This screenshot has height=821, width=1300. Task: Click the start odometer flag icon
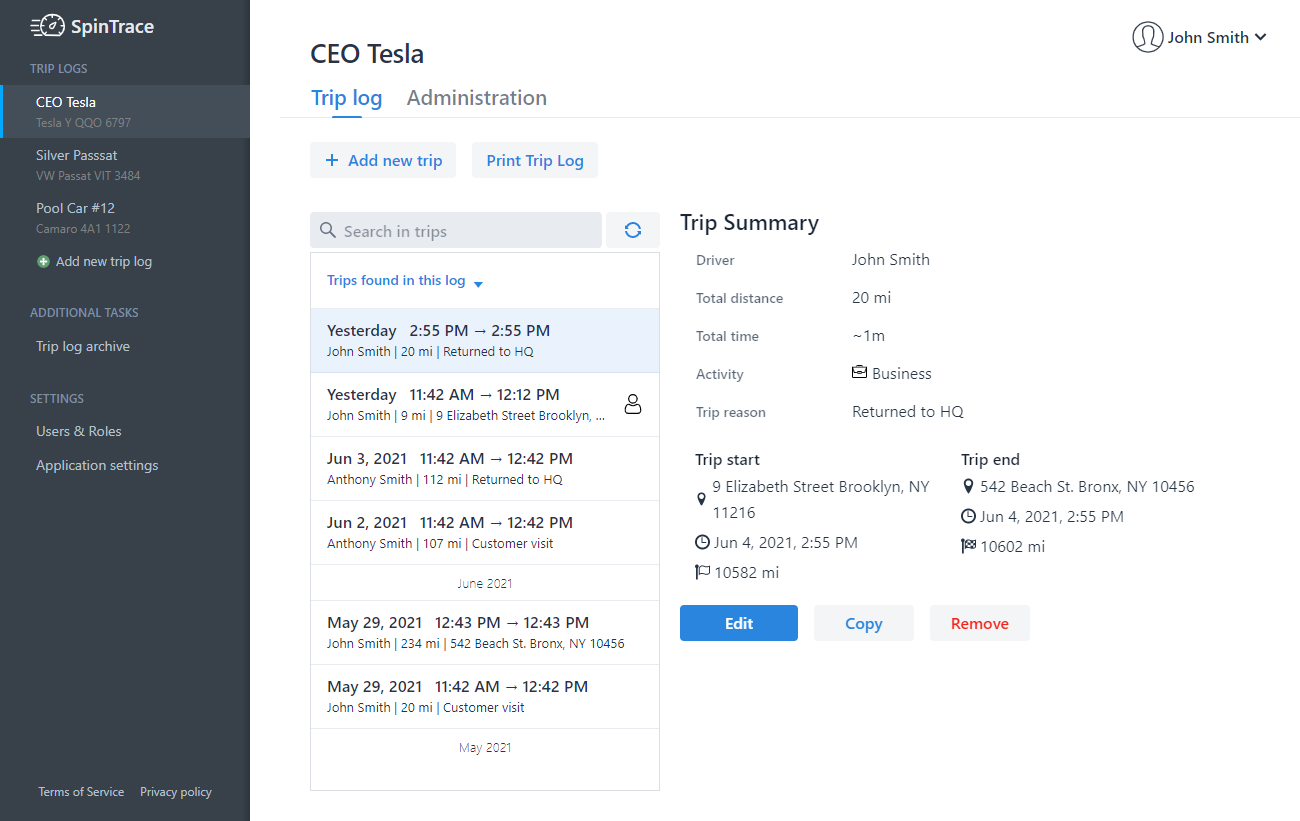(x=702, y=573)
